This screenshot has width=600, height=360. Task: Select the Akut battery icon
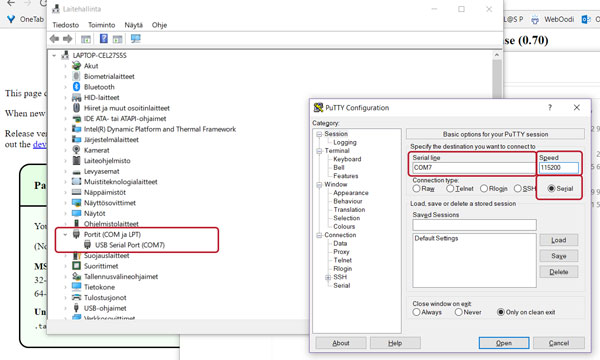(77, 66)
